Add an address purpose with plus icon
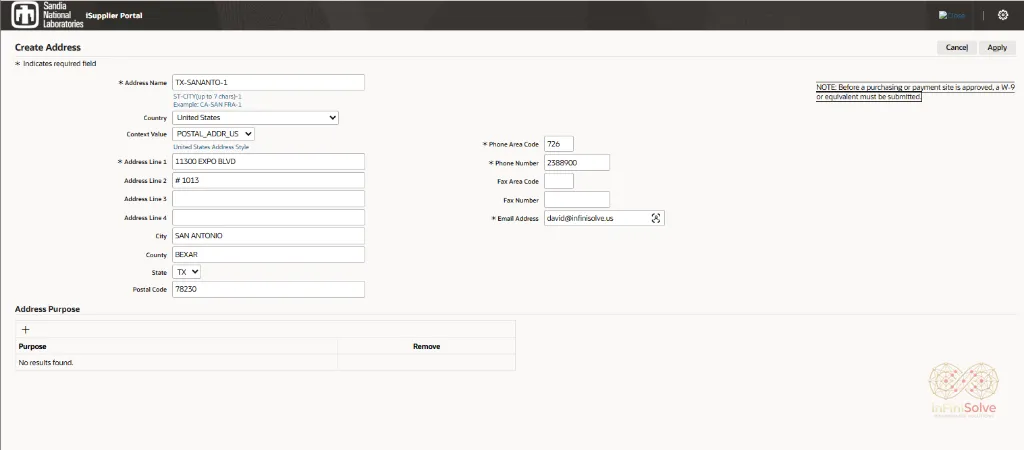 [25, 330]
